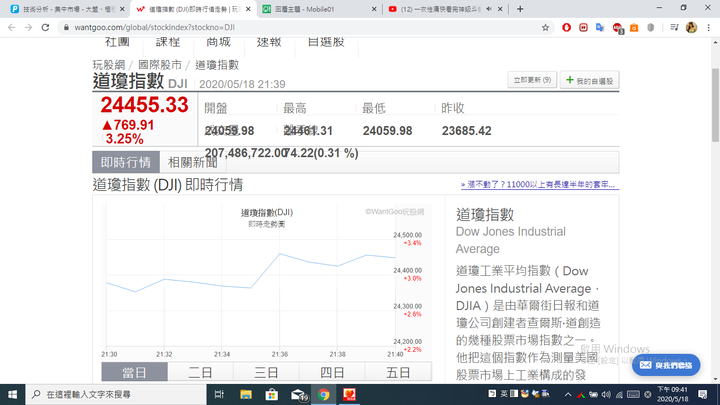
Task: Open the AdBlock extension icon
Action: point(617,28)
